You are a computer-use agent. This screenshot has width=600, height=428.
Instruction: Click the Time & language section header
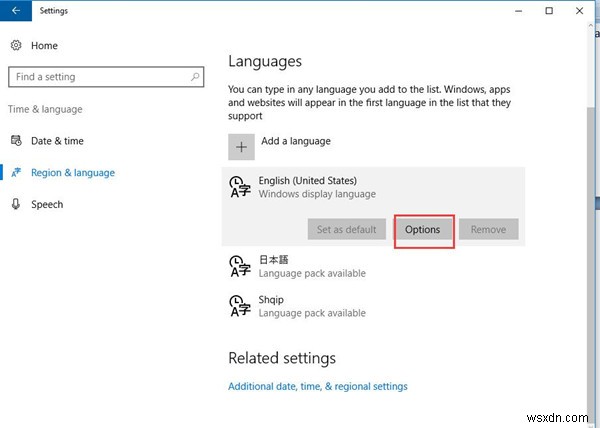[45, 109]
